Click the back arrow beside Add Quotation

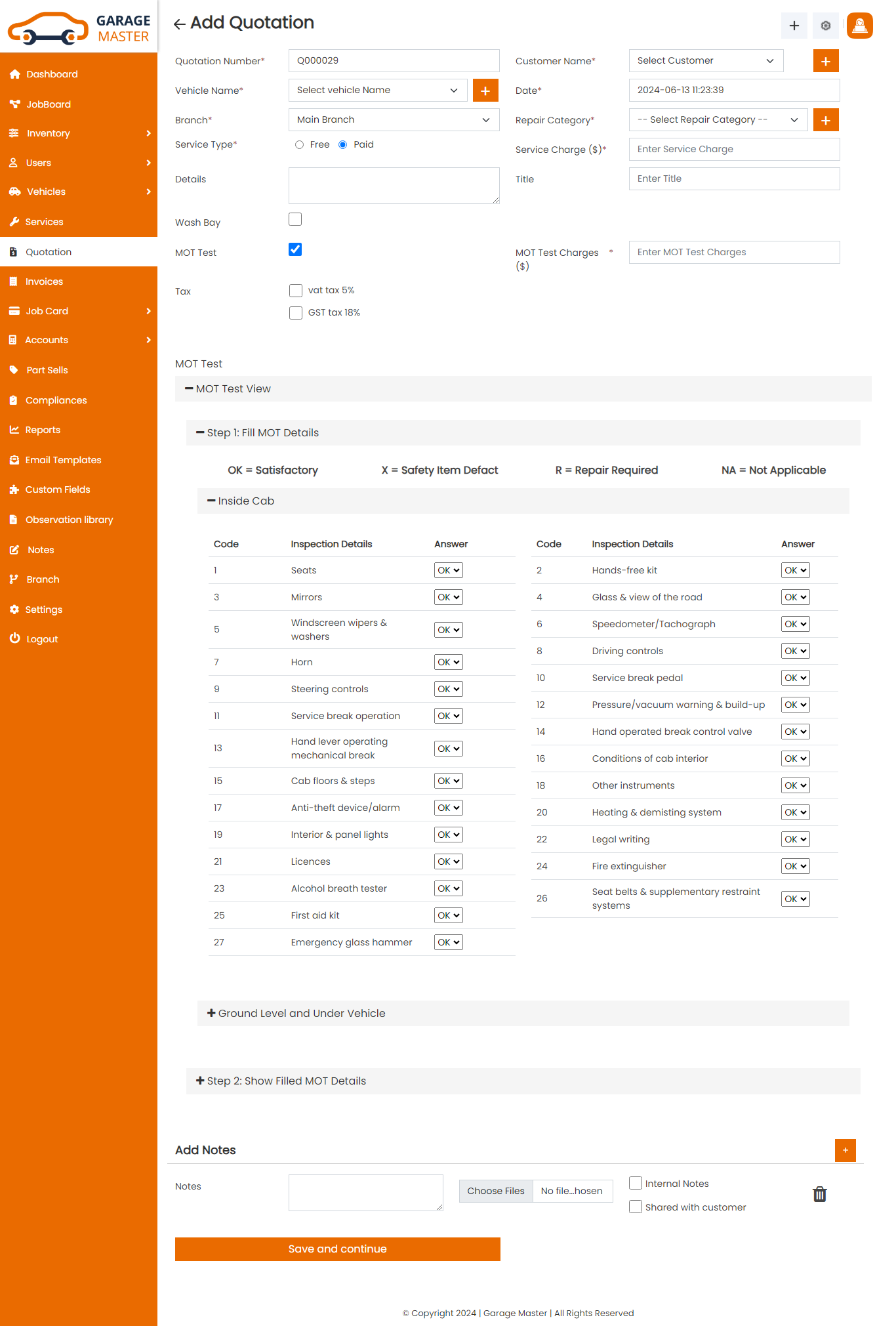coord(179,24)
